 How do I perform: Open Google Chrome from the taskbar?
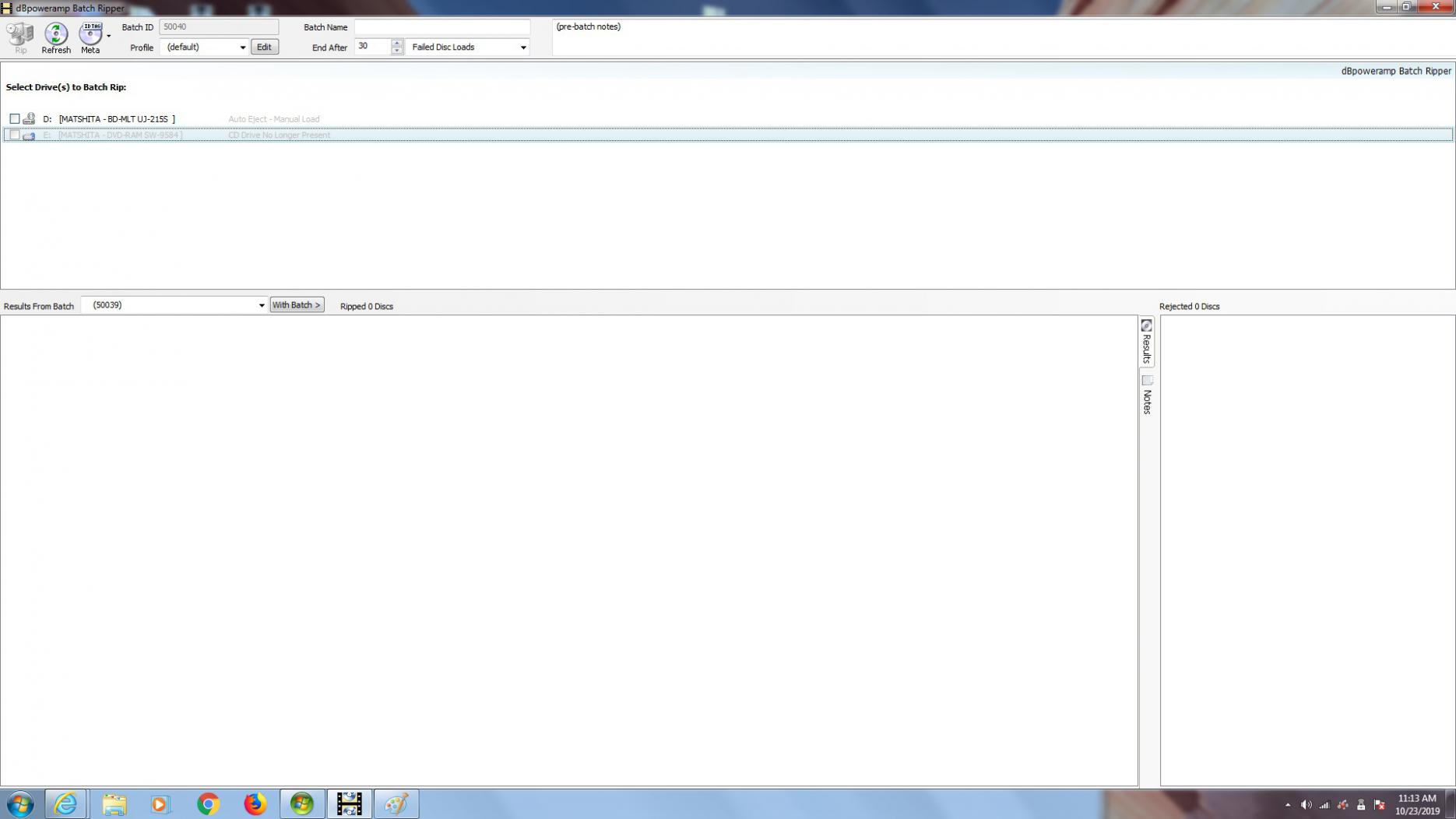[208, 803]
